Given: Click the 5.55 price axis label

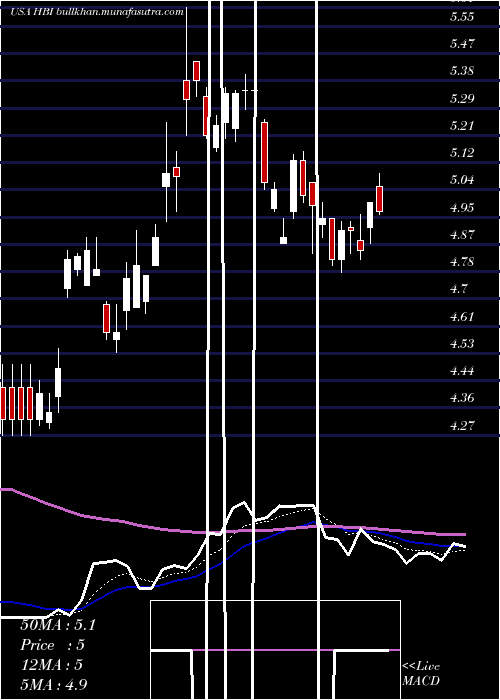Looking at the screenshot, I should point(462,17).
